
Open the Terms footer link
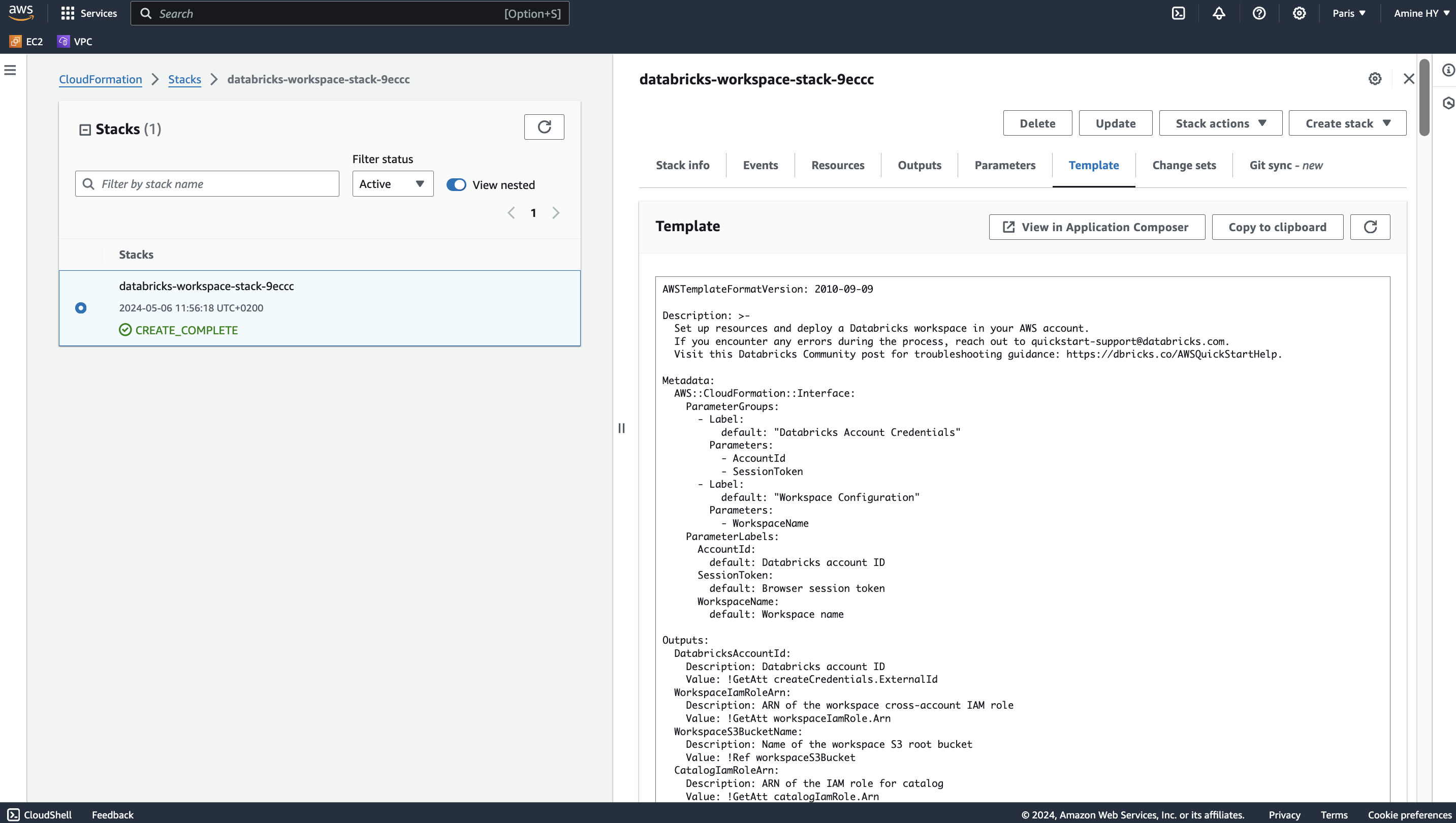[1334, 814]
